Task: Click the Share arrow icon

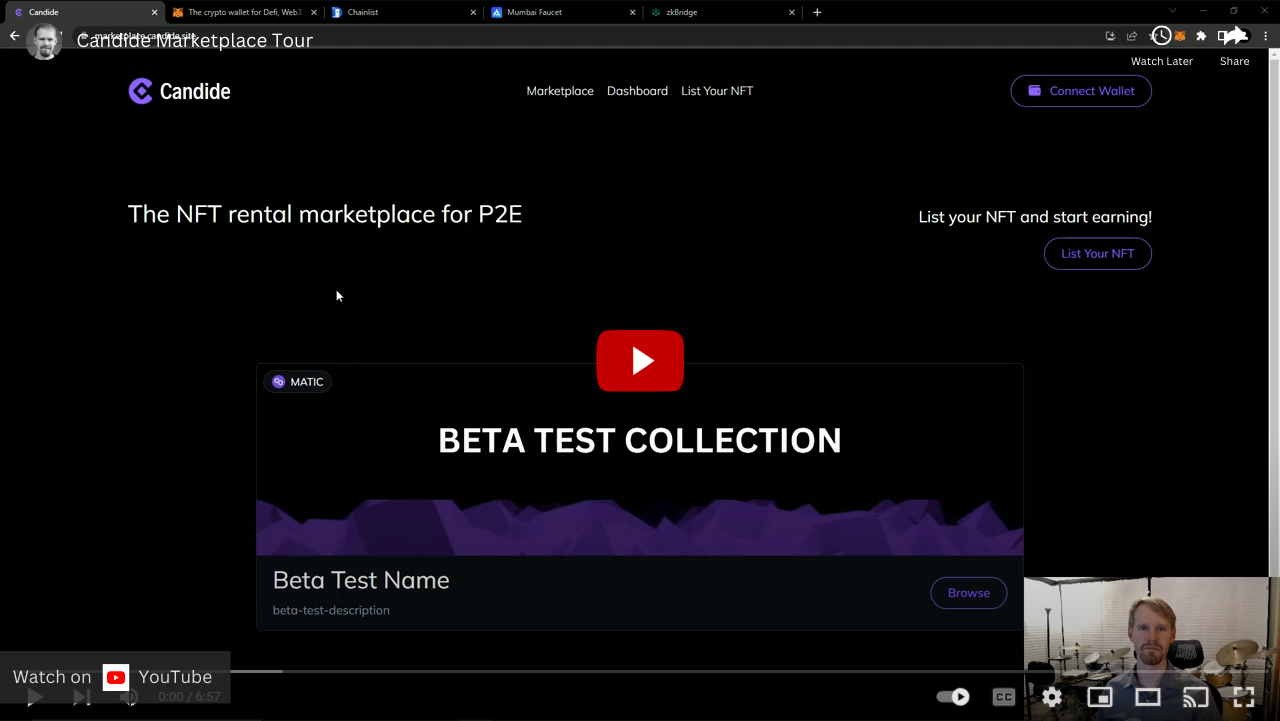Action: 1235,36
